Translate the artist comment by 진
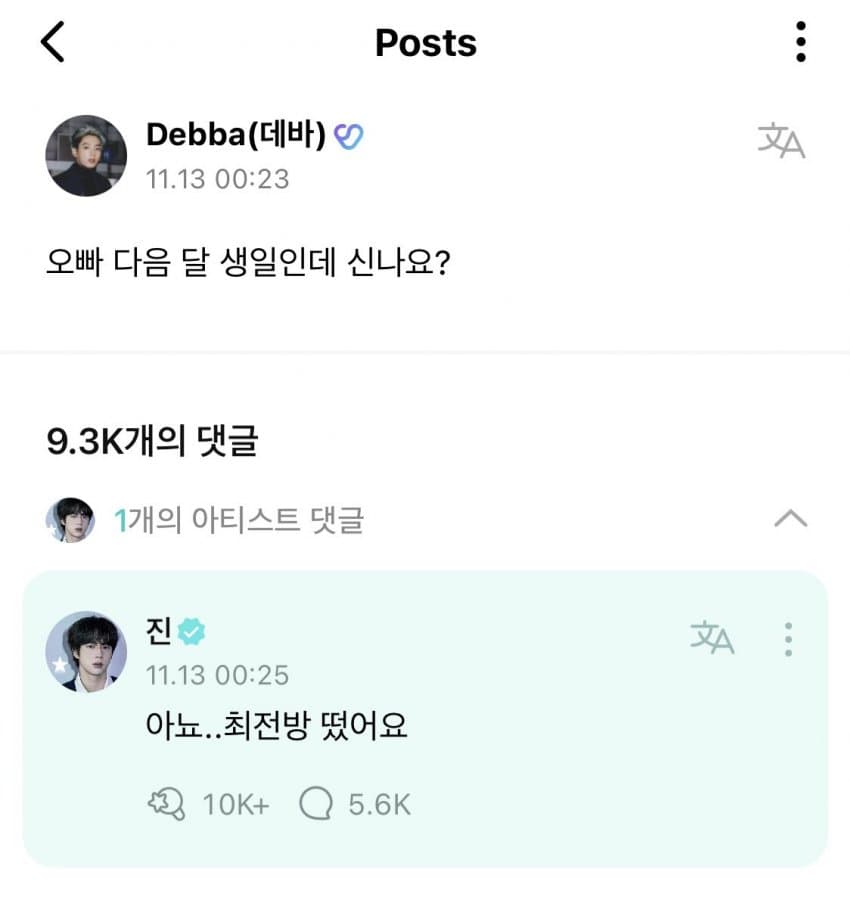850x903 pixels. click(712, 637)
